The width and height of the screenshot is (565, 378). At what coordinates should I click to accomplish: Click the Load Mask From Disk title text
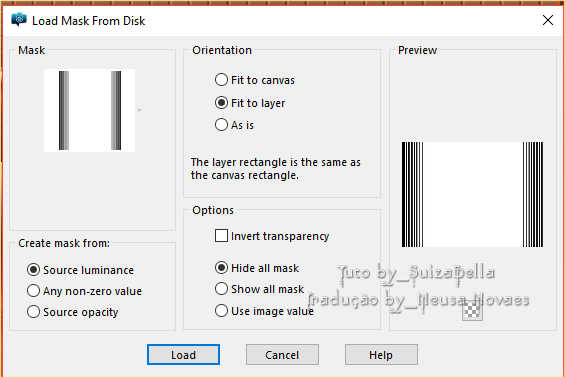click(x=89, y=21)
